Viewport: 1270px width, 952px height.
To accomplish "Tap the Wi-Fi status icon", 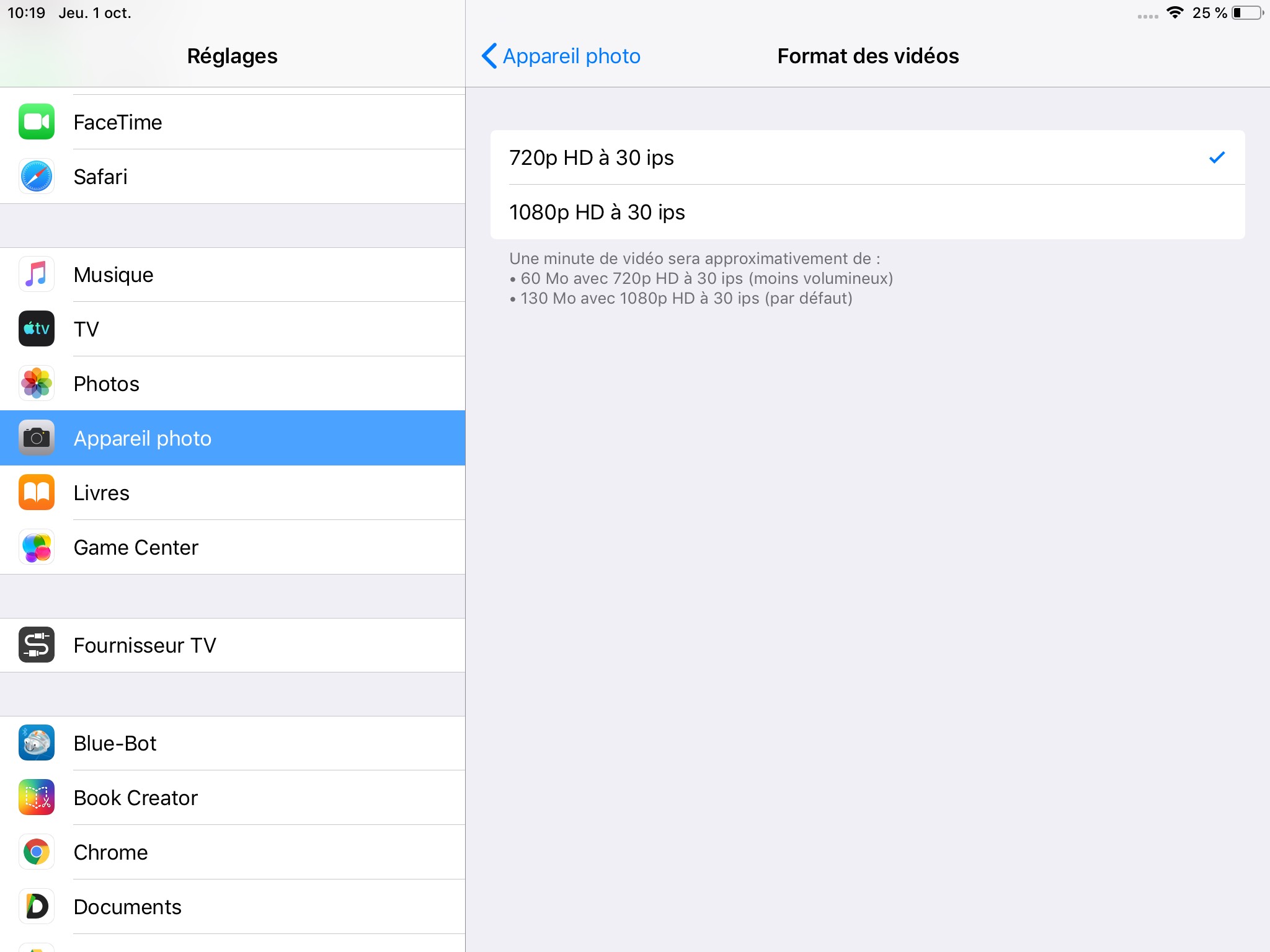I will tap(1175, 13).
